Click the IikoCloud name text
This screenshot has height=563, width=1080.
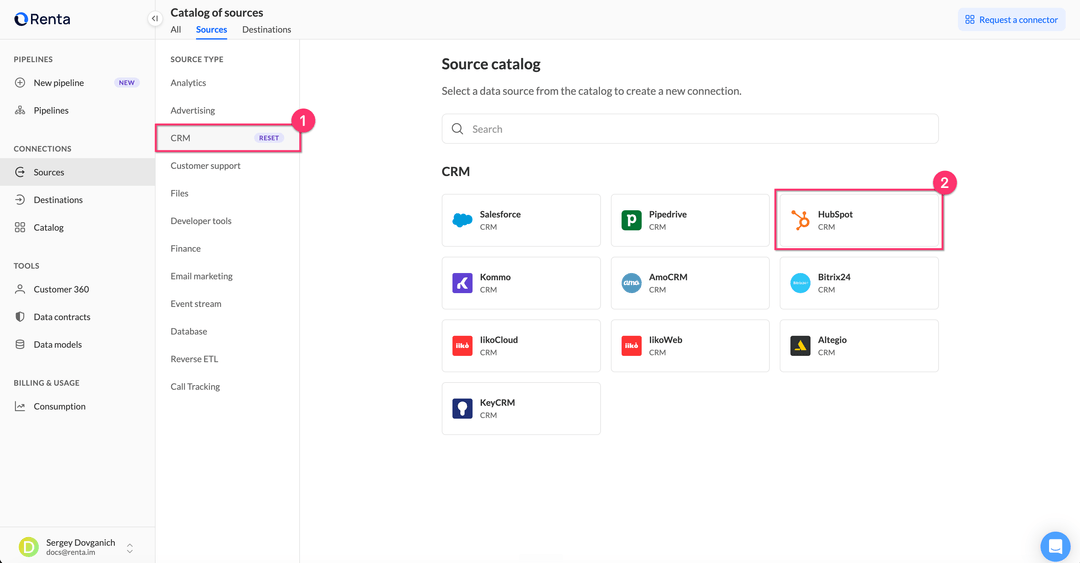click(x=499, y=340)
